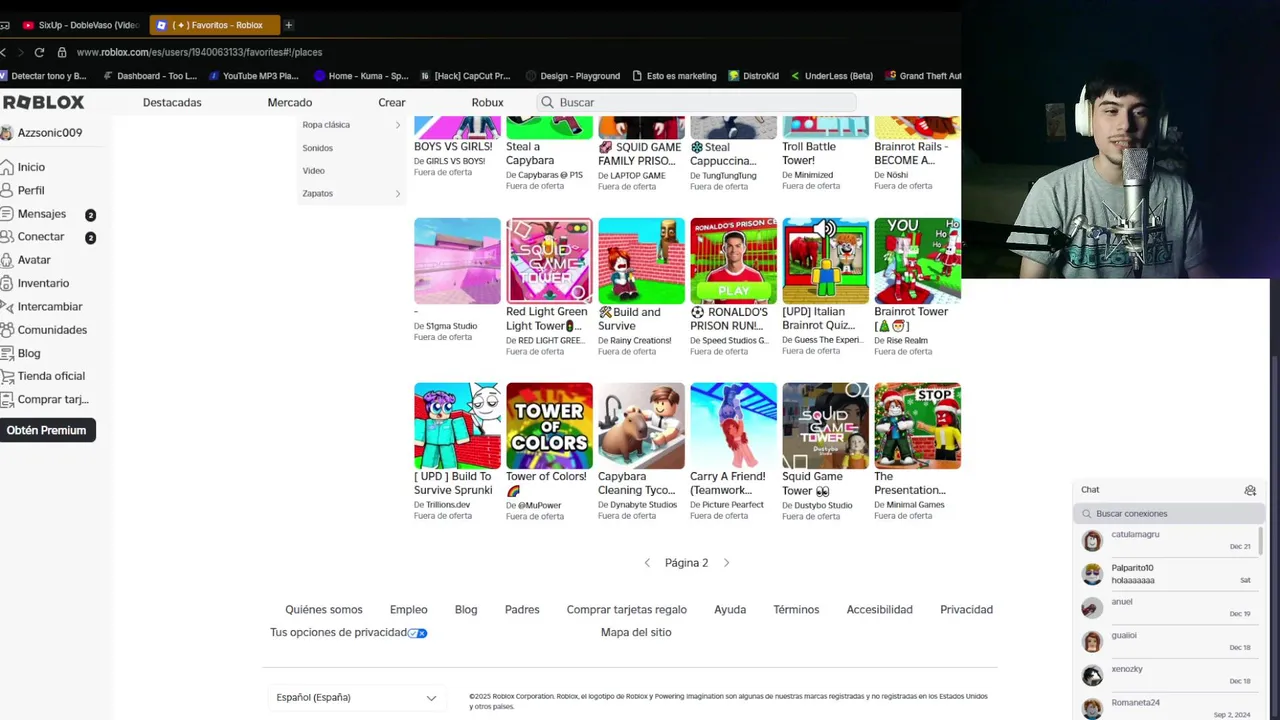Click the Roblox search input field
Screen dimensions: 1280x720
pos(697,102)
